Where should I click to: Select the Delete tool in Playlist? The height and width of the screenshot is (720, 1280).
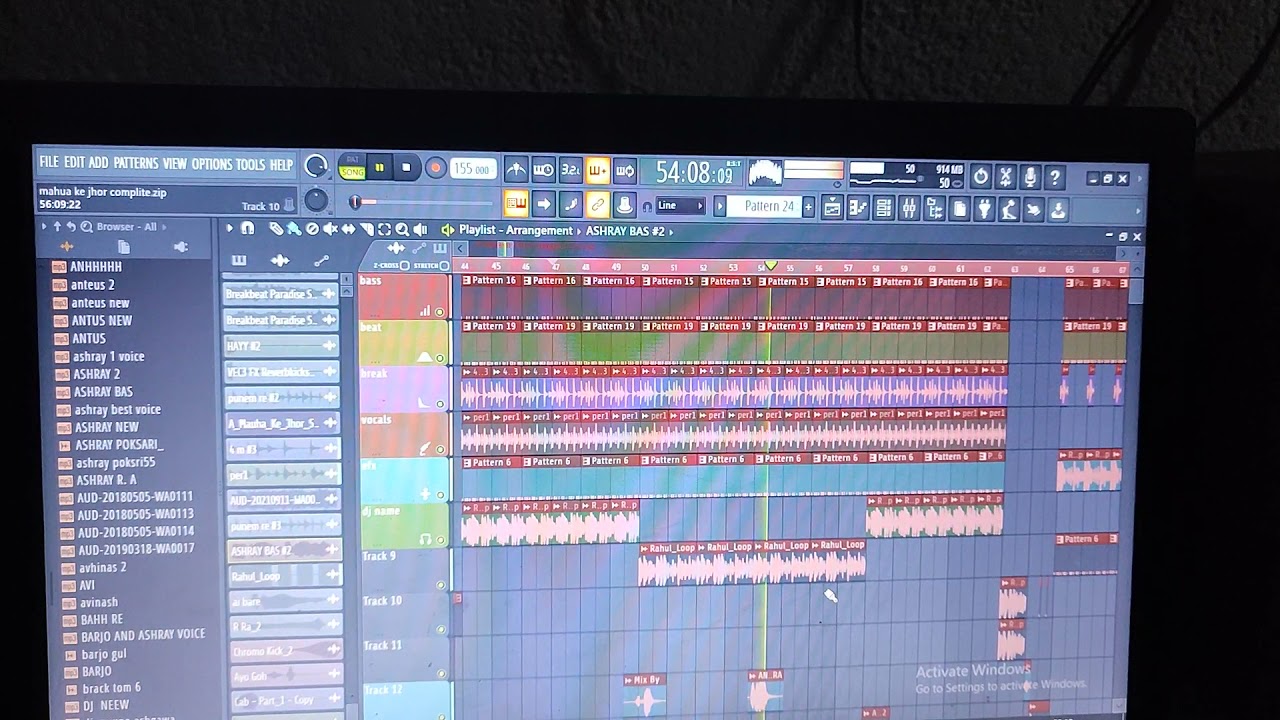312,229
